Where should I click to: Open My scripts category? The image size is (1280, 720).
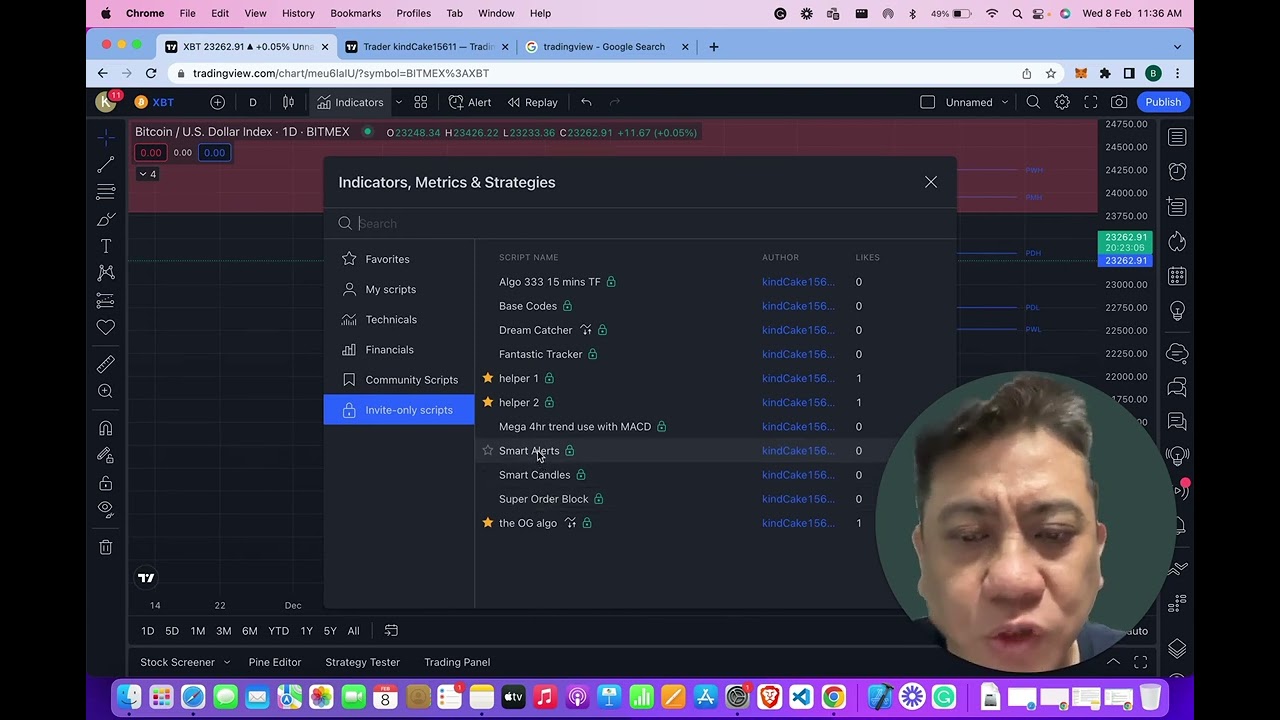(x=398, y=289)
